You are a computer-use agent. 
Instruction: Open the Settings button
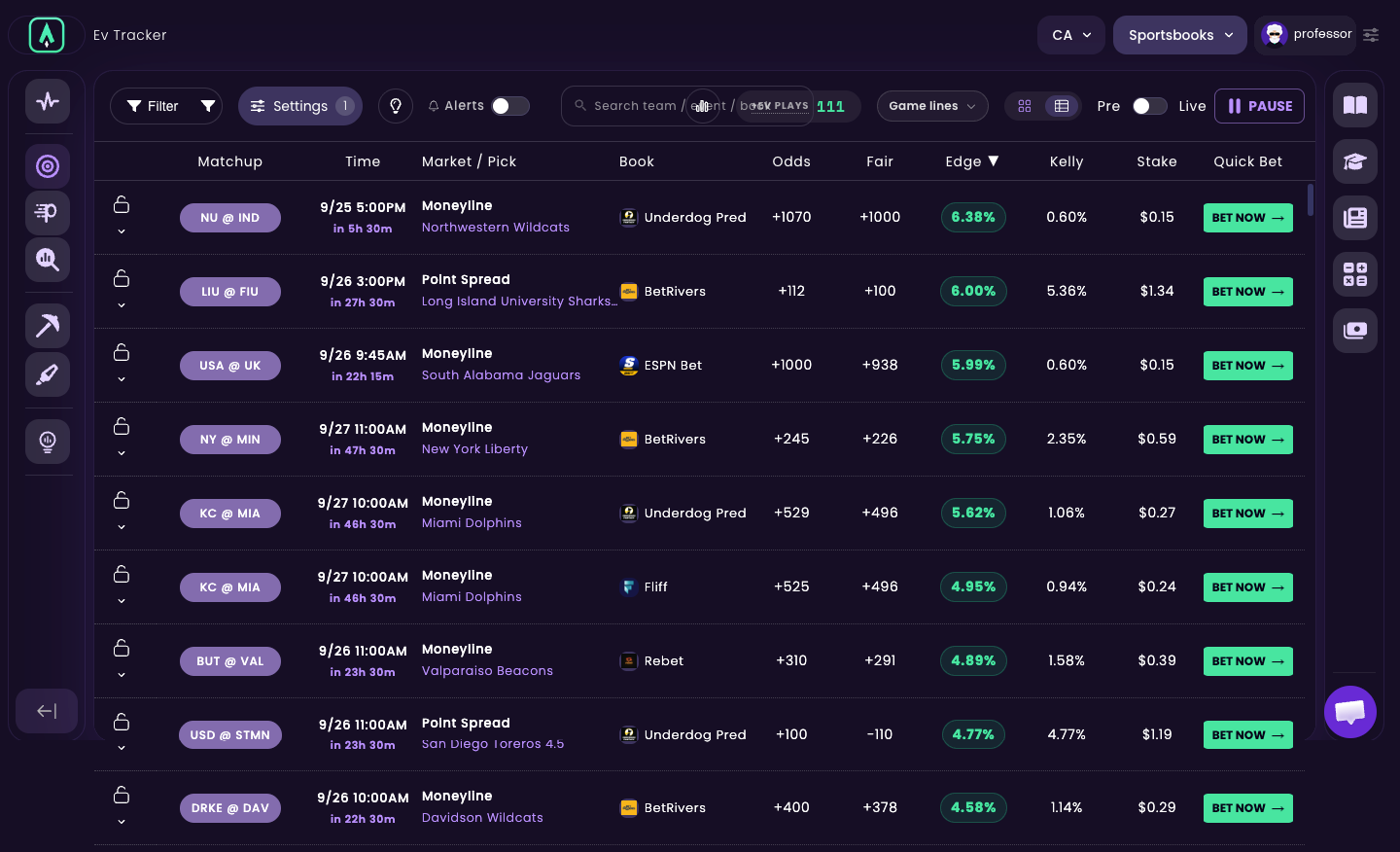(x=300, y=106)
